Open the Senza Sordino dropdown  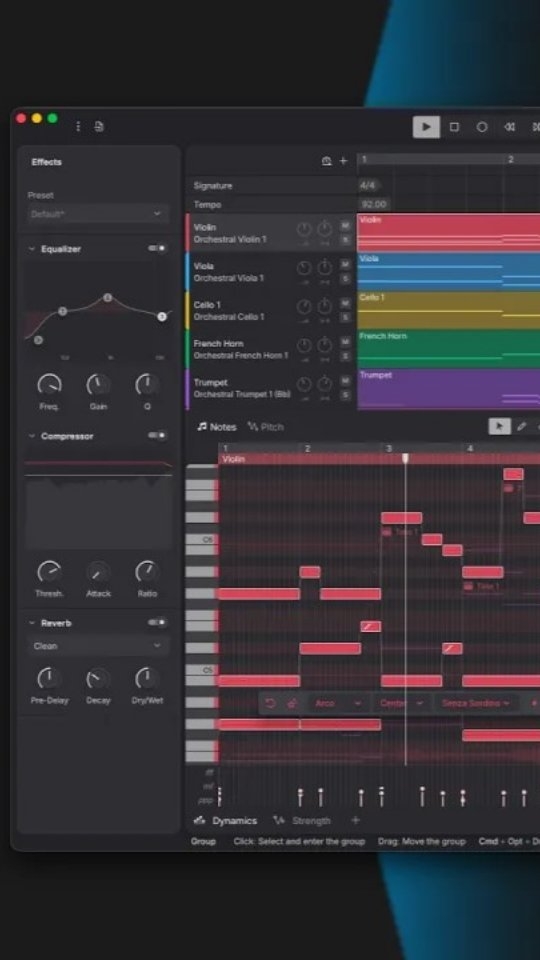(x=476, y=703)
